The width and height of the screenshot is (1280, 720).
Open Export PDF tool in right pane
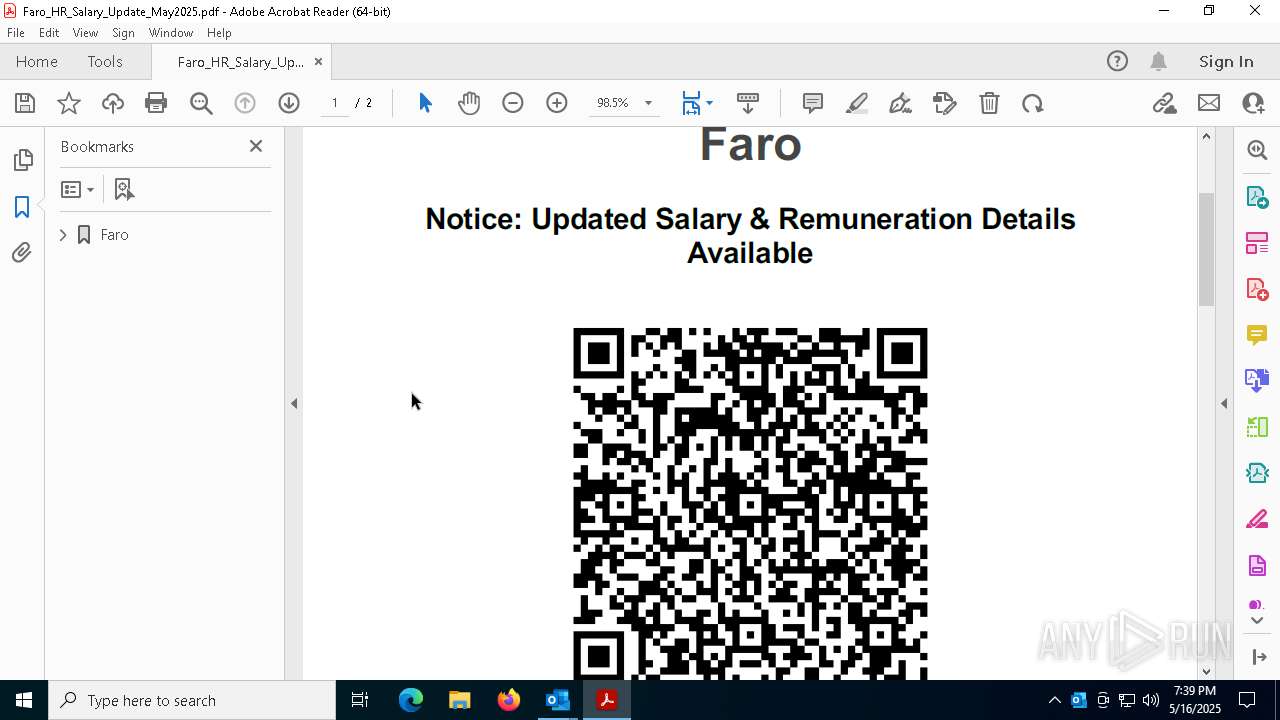pyautogui.click(x=1257, y=196)
